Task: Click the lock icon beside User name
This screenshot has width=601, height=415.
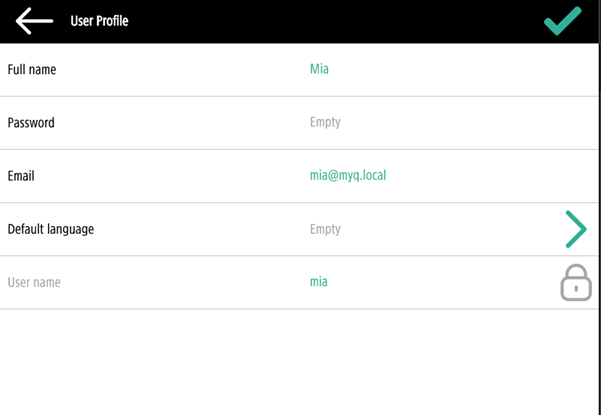Action: click(575, 283)
